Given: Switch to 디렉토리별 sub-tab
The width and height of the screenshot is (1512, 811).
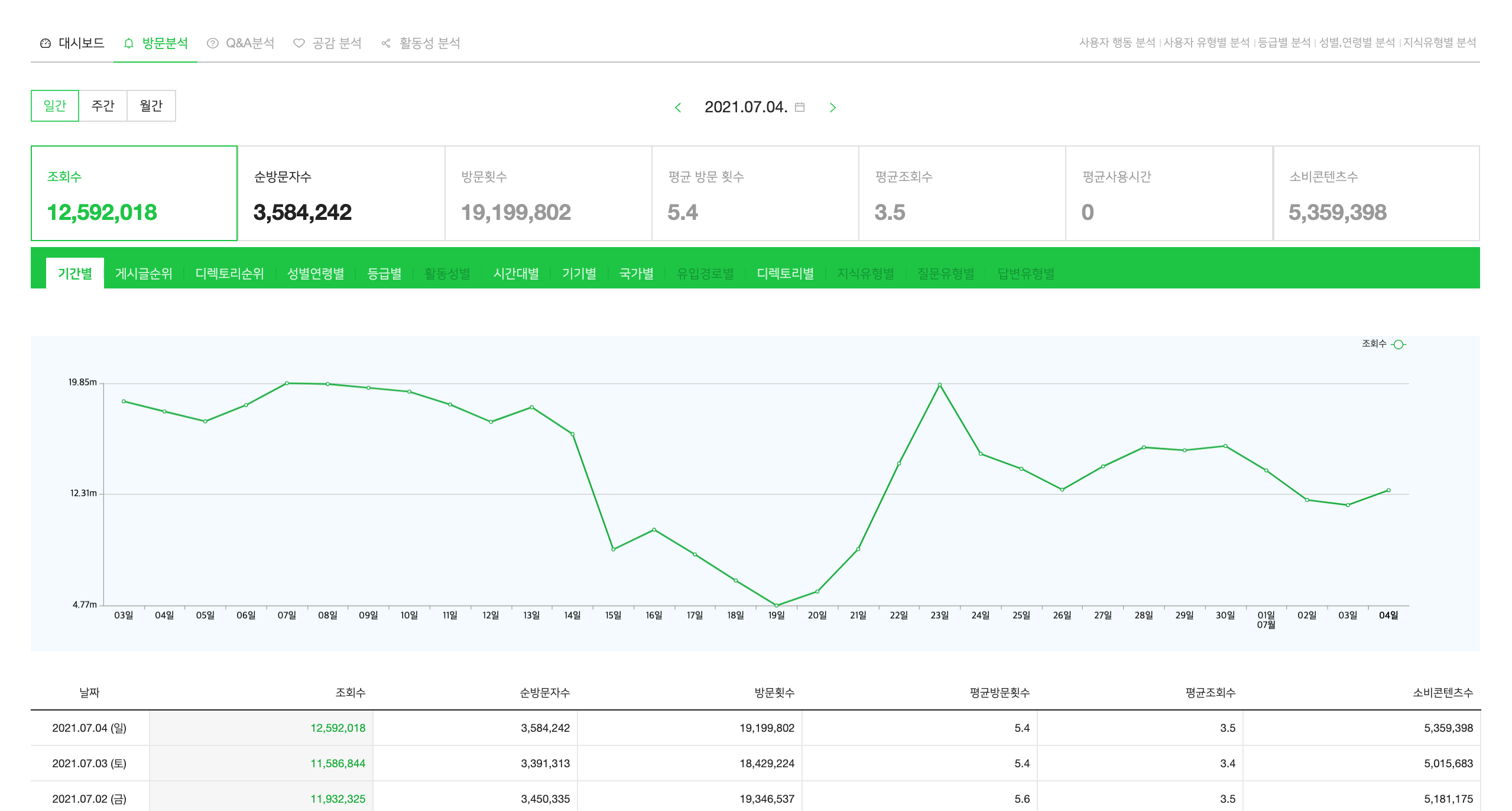Looking at the screenshot, I should tap(786, 274).
